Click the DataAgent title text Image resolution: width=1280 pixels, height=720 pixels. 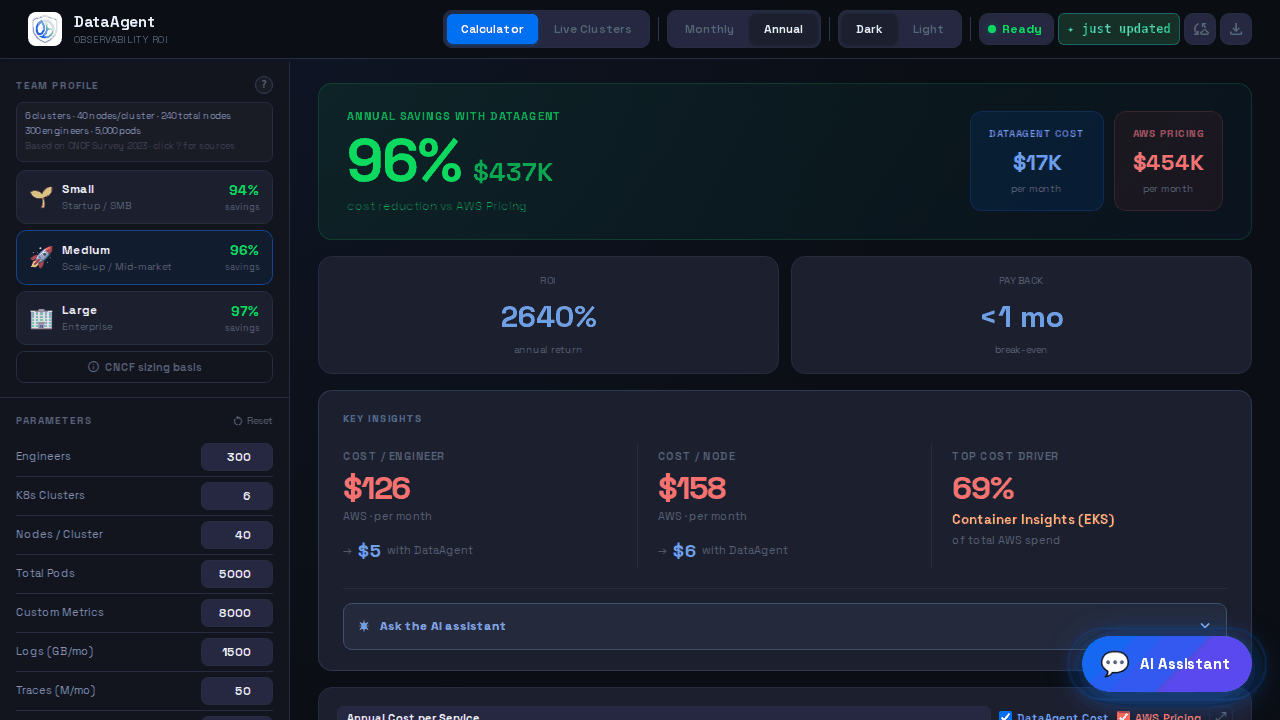coord(114,21)
